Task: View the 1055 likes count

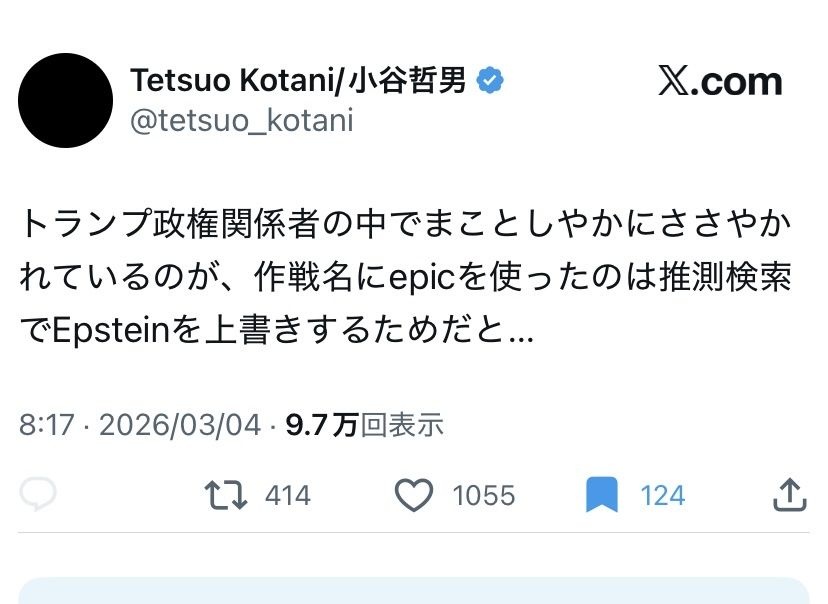Action: (x=483, y=496)
